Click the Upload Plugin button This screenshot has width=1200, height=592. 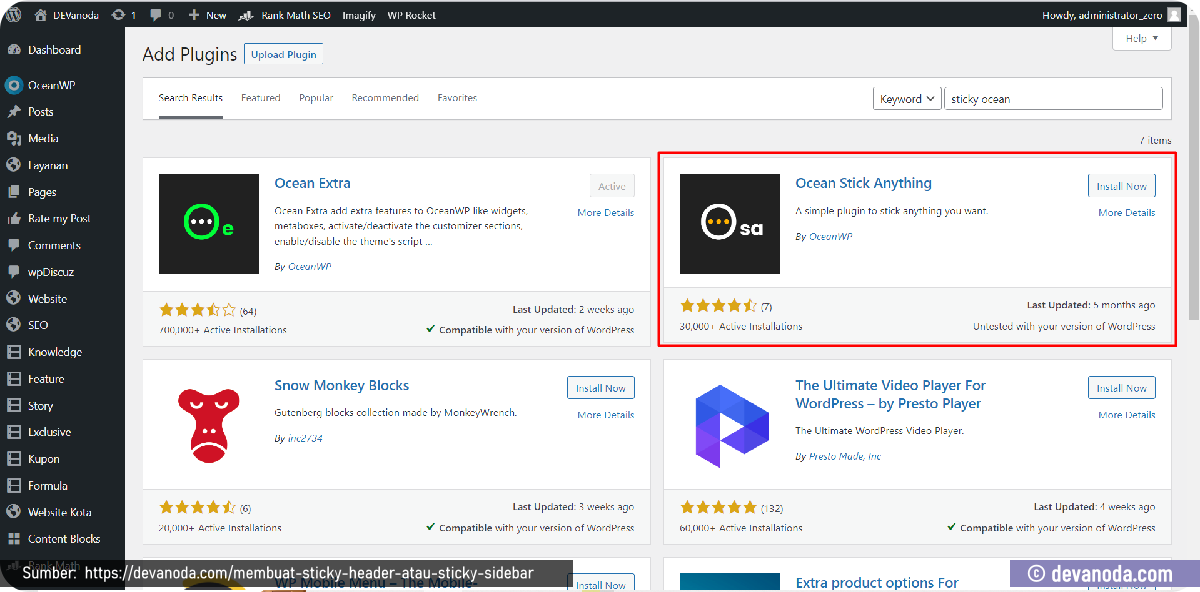click(284, 55)
